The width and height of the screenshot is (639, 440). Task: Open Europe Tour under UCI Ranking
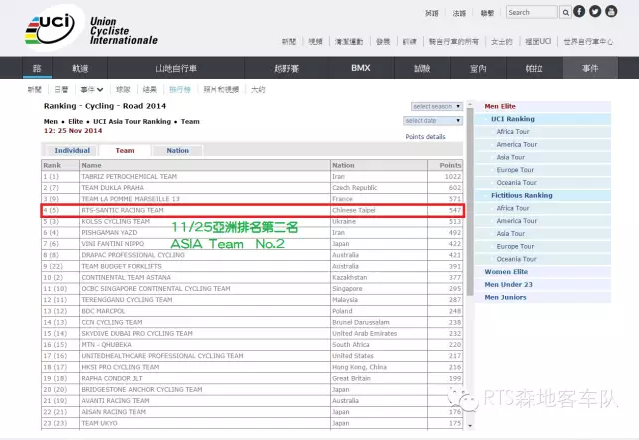[515, 170]
